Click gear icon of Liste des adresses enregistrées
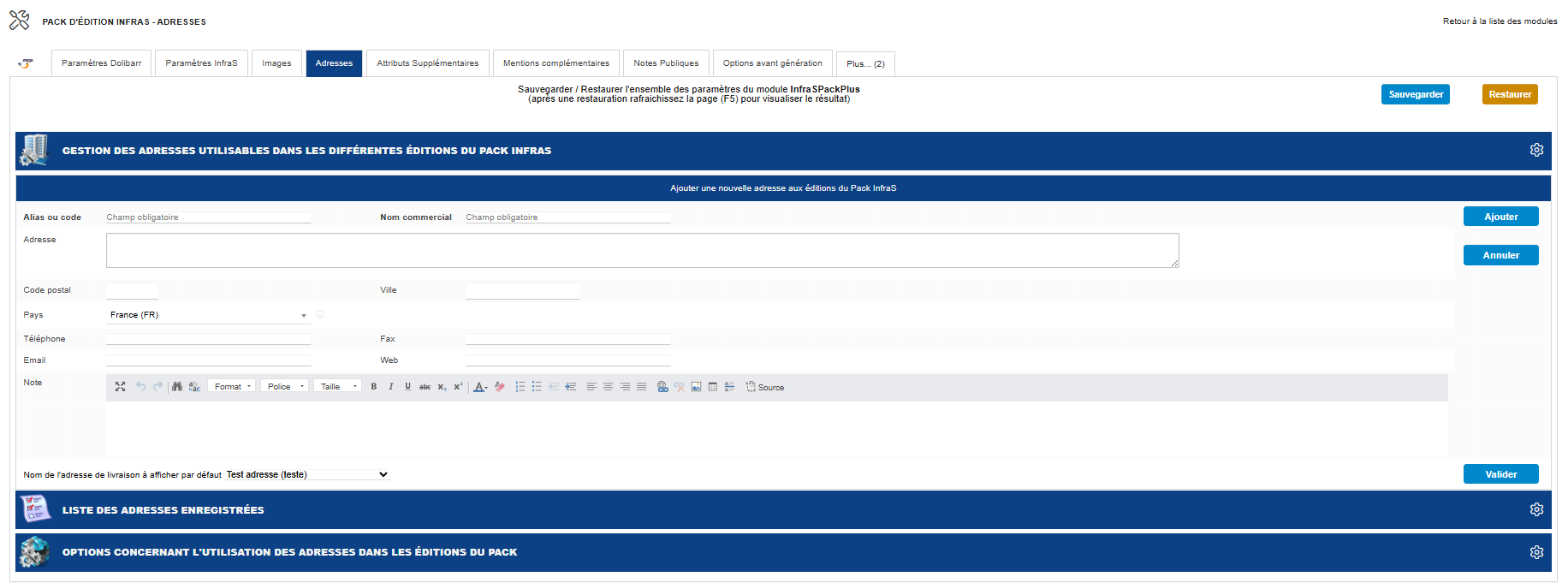This screenshot has height=583, width=1568. pyautogui.click(x=1536, y=509)
